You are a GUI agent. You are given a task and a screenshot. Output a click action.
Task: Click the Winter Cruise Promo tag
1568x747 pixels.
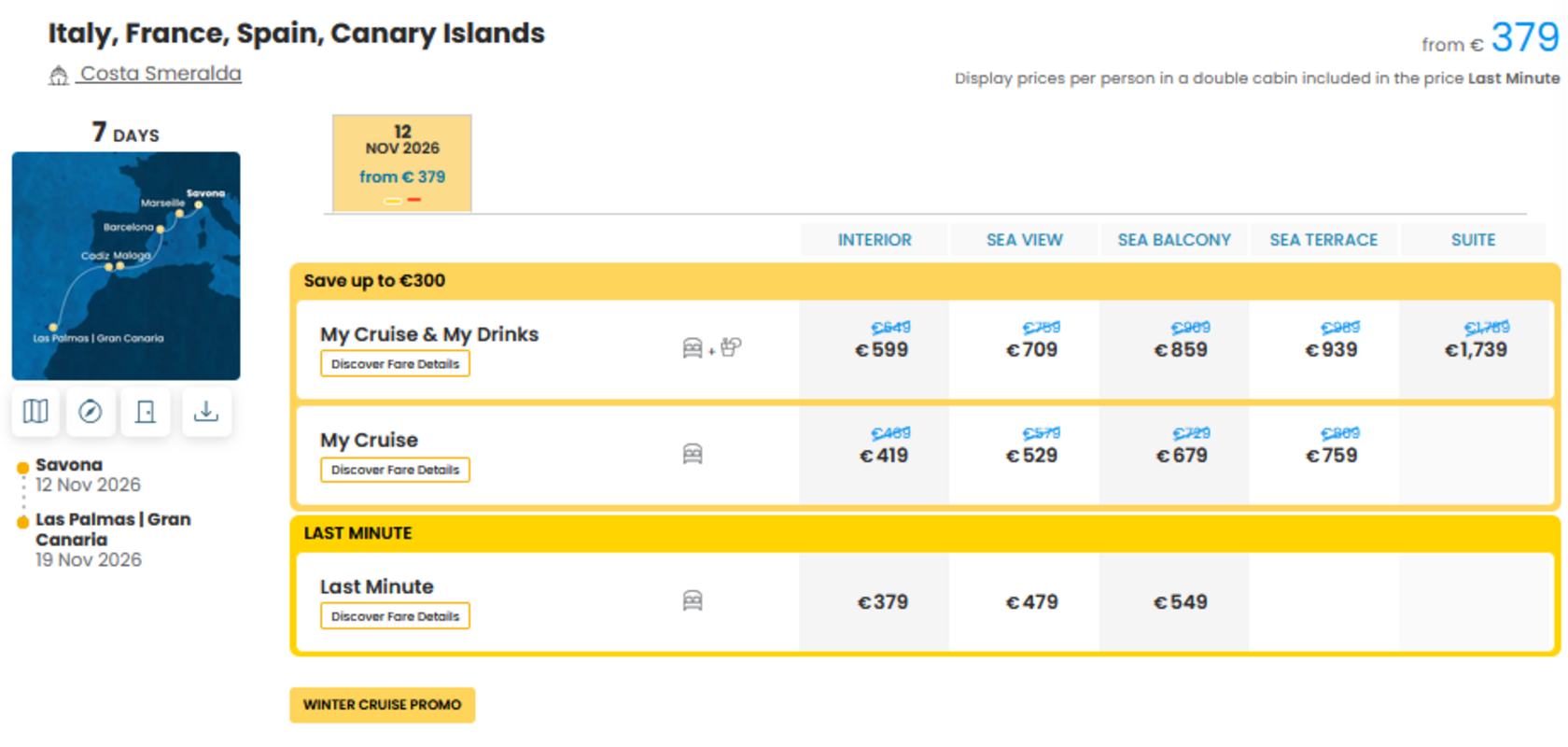tap(383, 705)
